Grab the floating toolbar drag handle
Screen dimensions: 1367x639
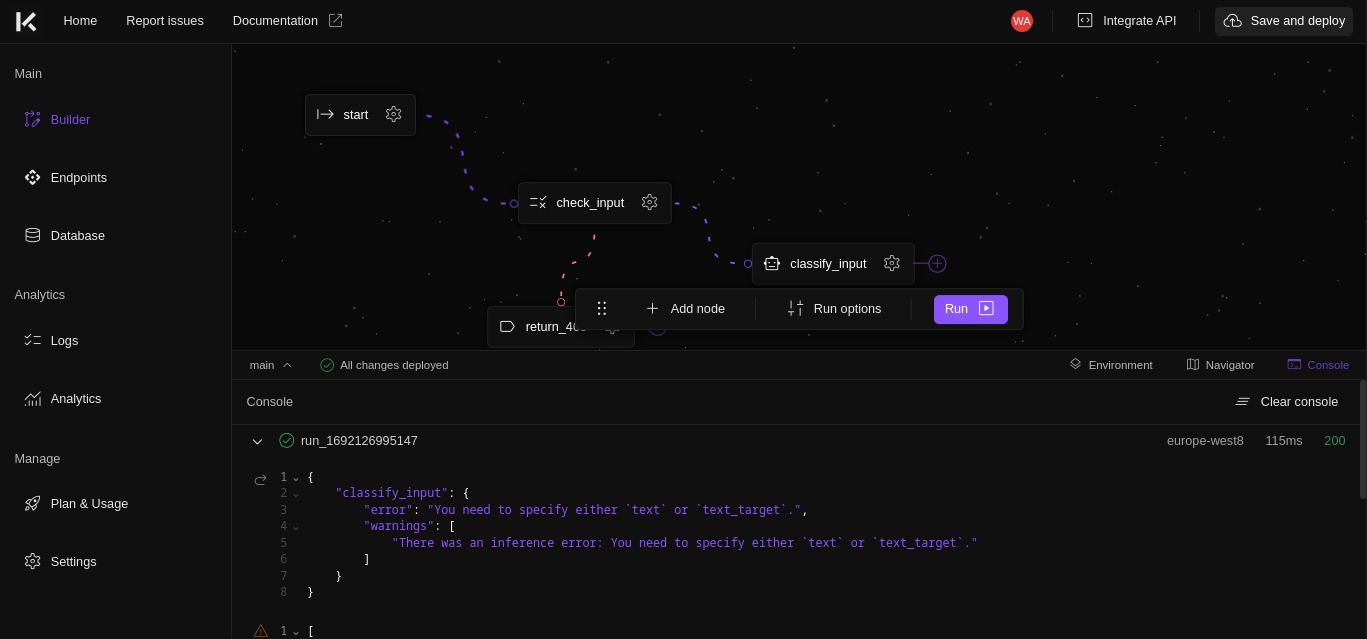tap(602, 309)
